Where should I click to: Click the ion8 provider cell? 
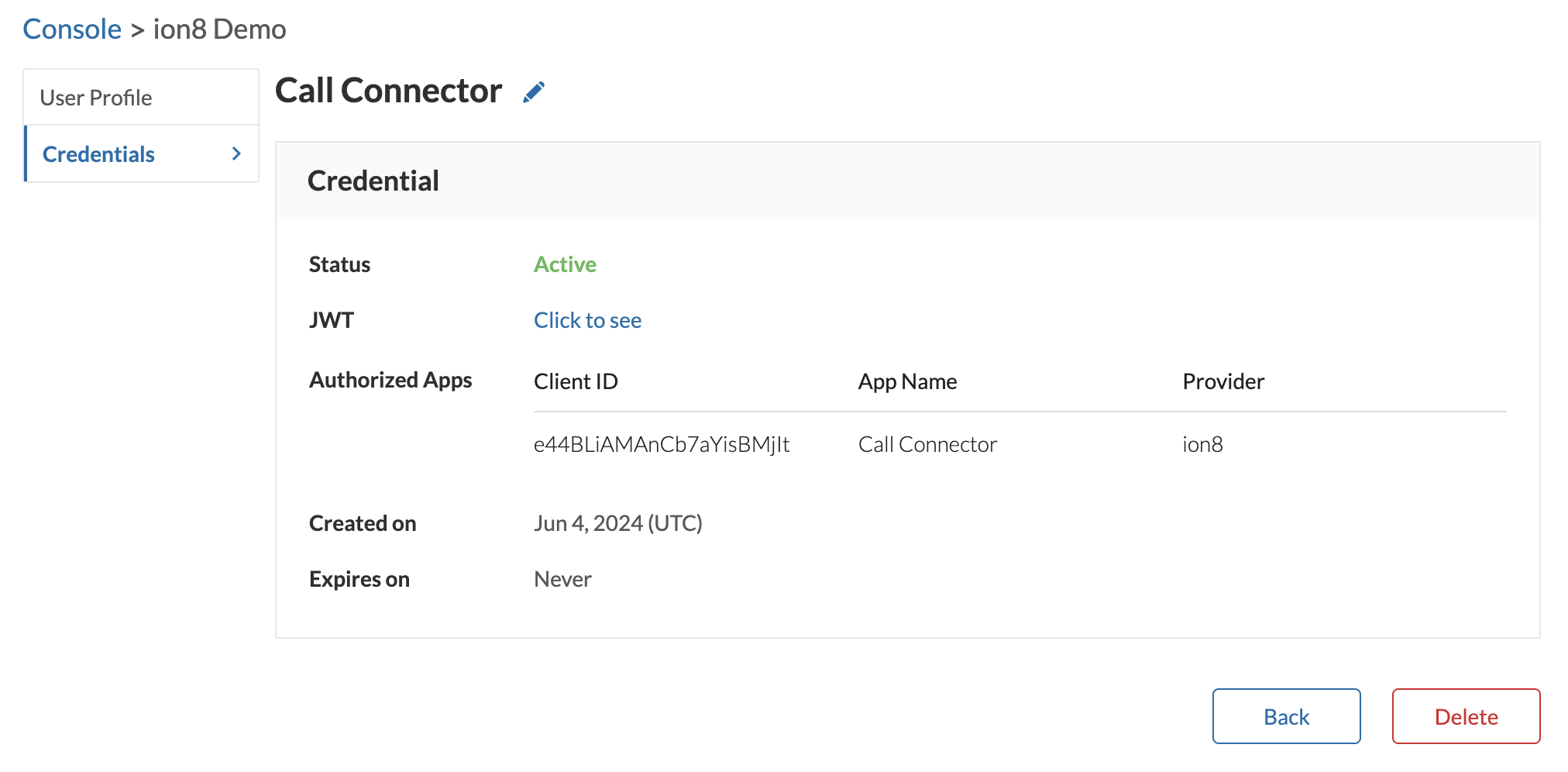click(x=1202, y=444)
